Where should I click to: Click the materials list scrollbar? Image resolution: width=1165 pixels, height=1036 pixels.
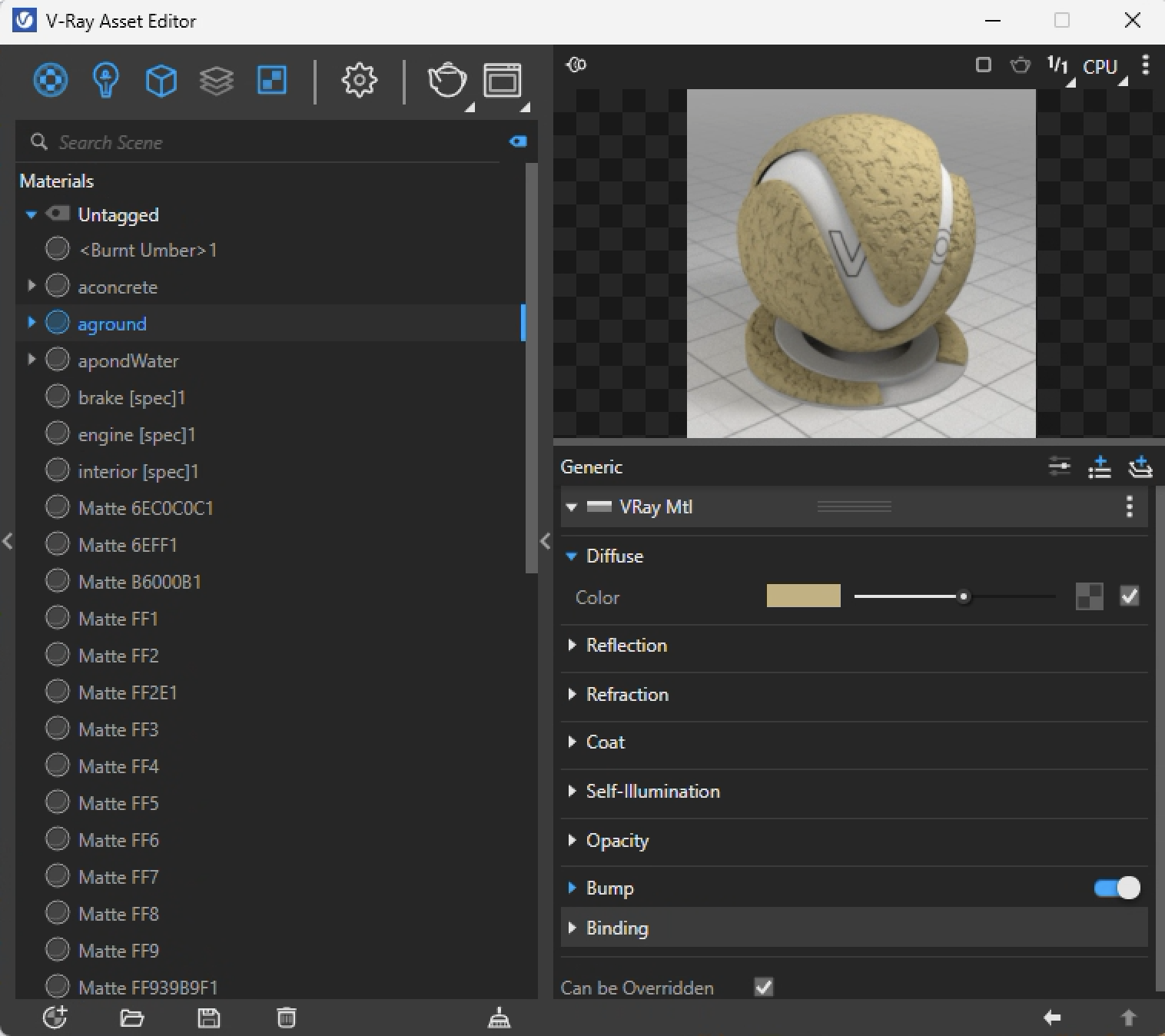click(531, 367)
